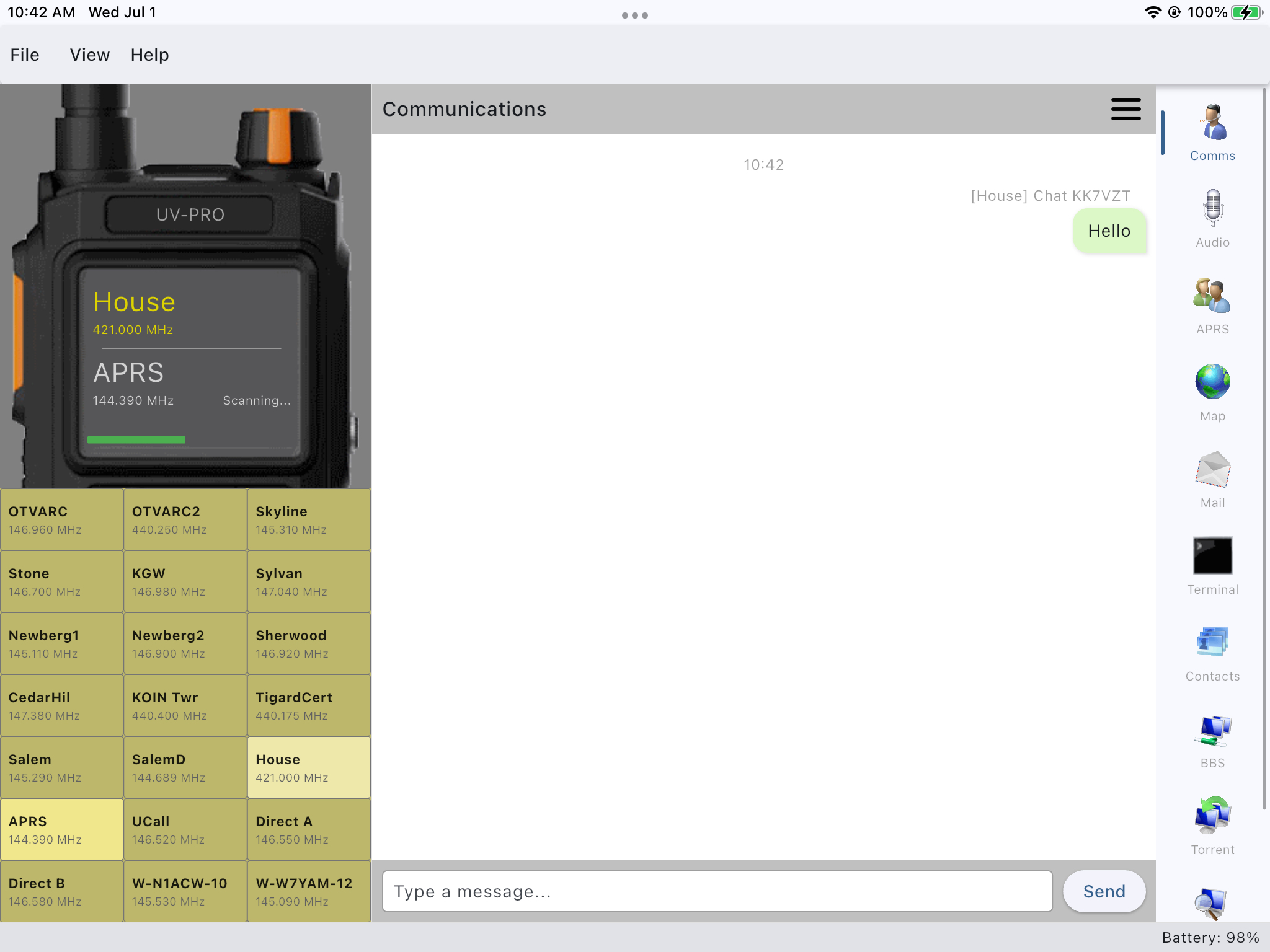The width and height of the screenshot is (1270, 952).
Task: Select the KOIN Twr channel
Action: click(x=185, y=705)
